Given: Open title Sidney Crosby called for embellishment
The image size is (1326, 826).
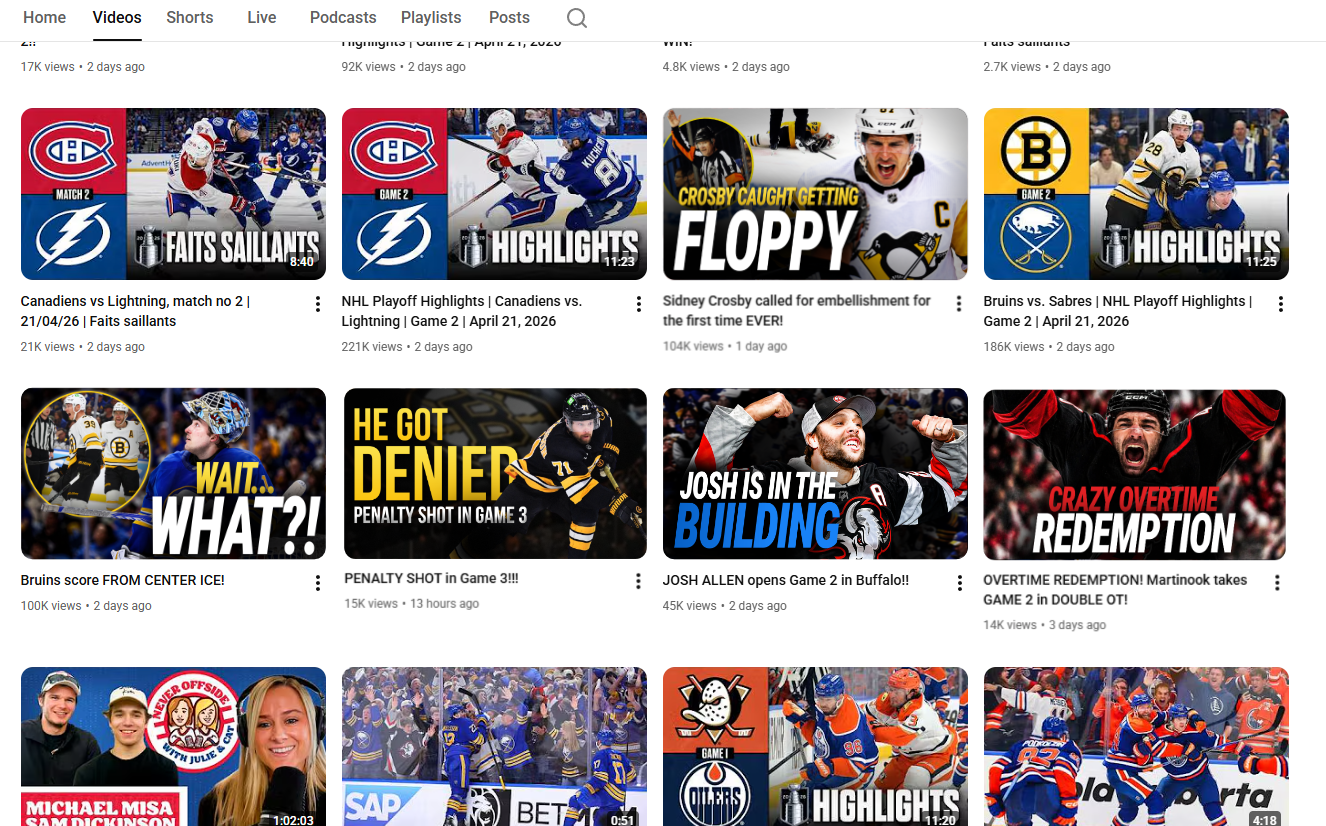Looking at the screenshot, I should [797, 311].
